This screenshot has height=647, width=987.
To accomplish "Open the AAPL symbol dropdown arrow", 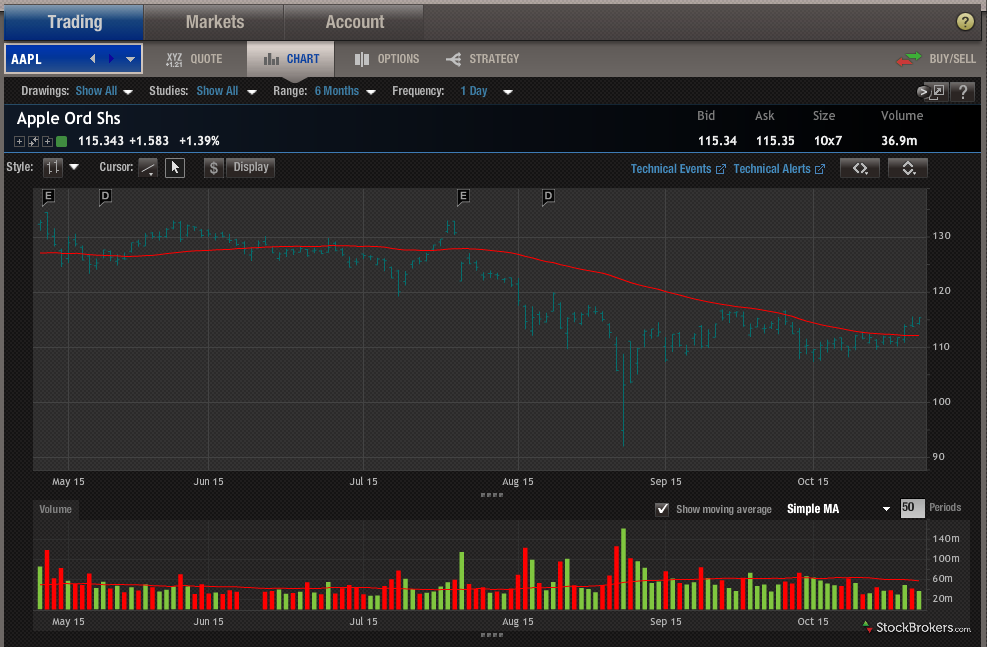I will pos(130,59).
